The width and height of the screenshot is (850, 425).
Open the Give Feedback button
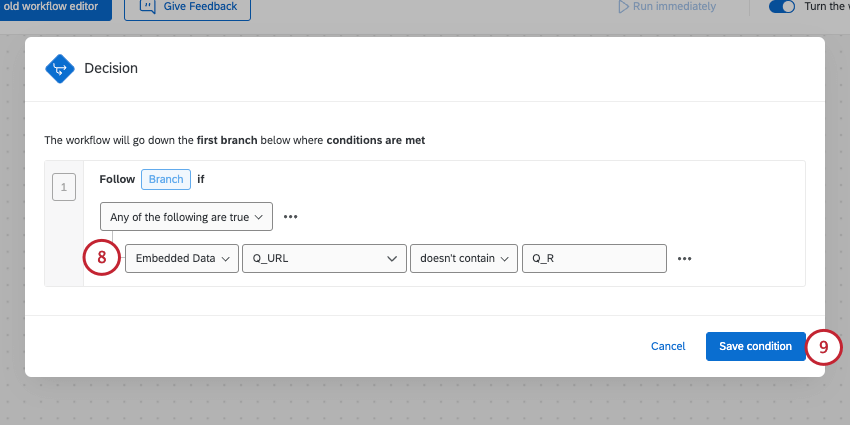[187, 7]
